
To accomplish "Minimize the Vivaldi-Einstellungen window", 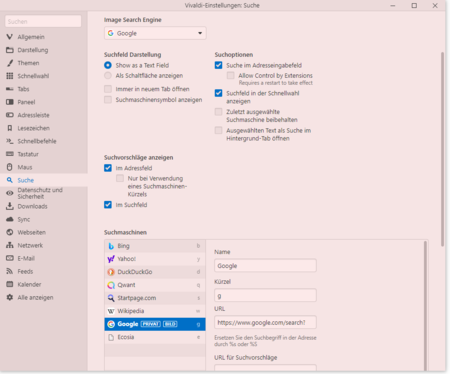I will coord(393,5).
